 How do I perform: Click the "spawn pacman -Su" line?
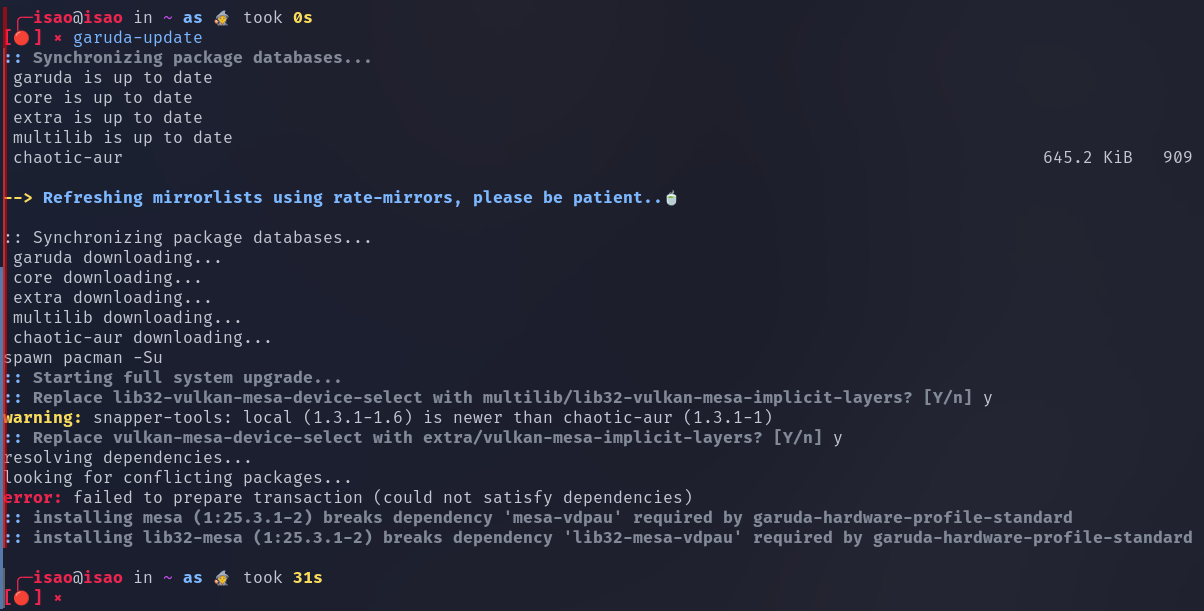[x=83, y=358]
